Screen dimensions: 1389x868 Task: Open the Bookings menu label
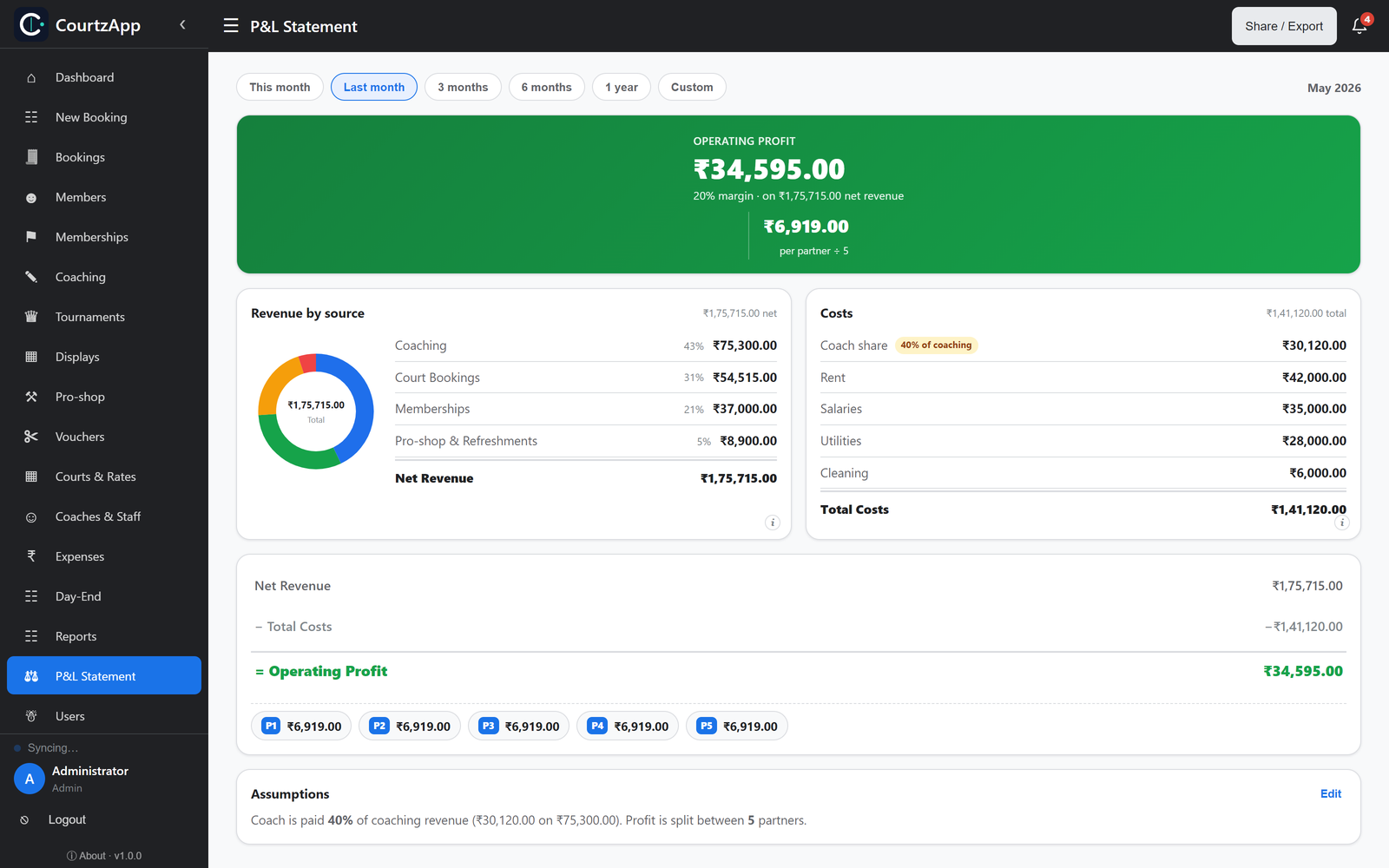coord(80,157)
